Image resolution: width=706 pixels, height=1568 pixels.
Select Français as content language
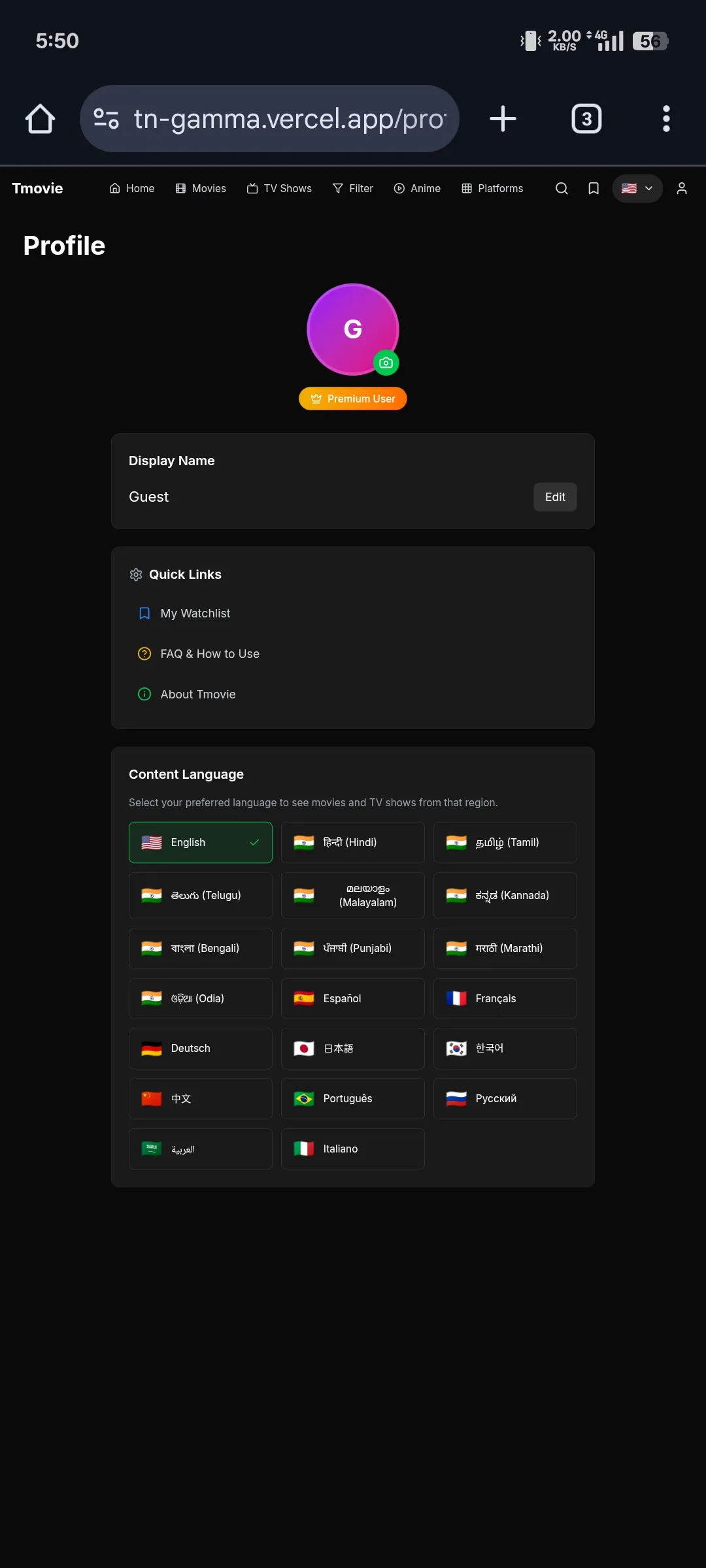tap(505, 998)
